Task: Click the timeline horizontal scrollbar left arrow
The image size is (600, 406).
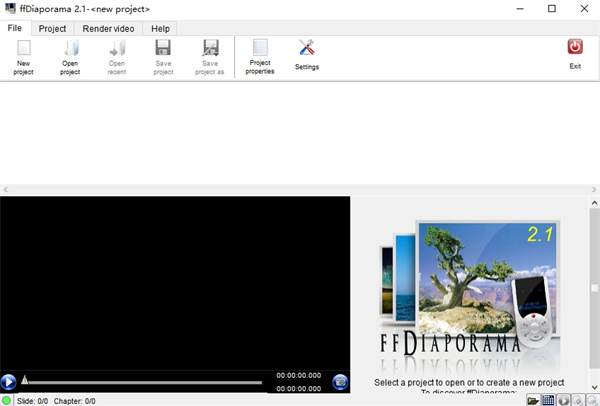Action: (6, 189)
